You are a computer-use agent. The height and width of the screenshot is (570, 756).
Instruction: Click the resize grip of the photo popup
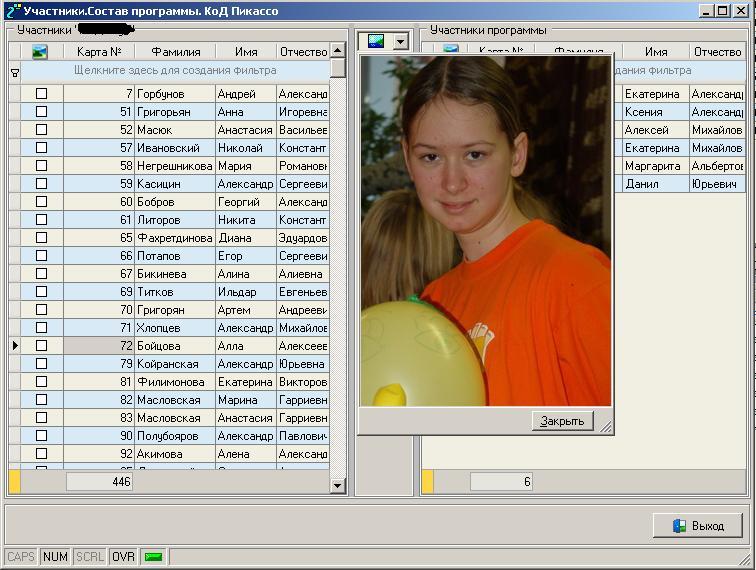pyautogui.click(x=606, y=426)
